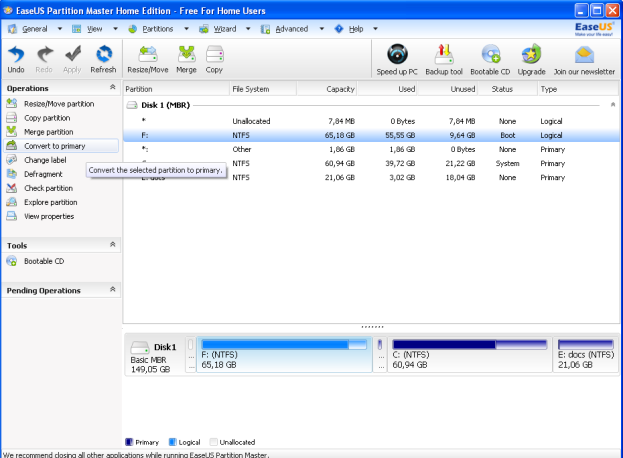Screen dimensions: 623x458
Task: Expand the Advanced dropdown arrow
Action: (321, 29)
